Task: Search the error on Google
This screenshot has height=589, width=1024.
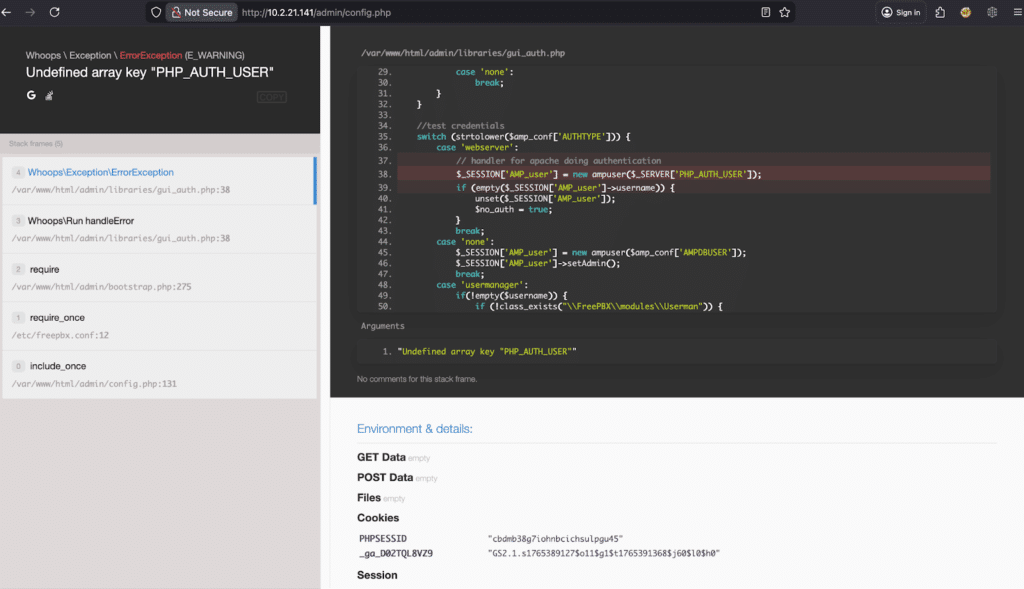Action: tap(31, 94)
